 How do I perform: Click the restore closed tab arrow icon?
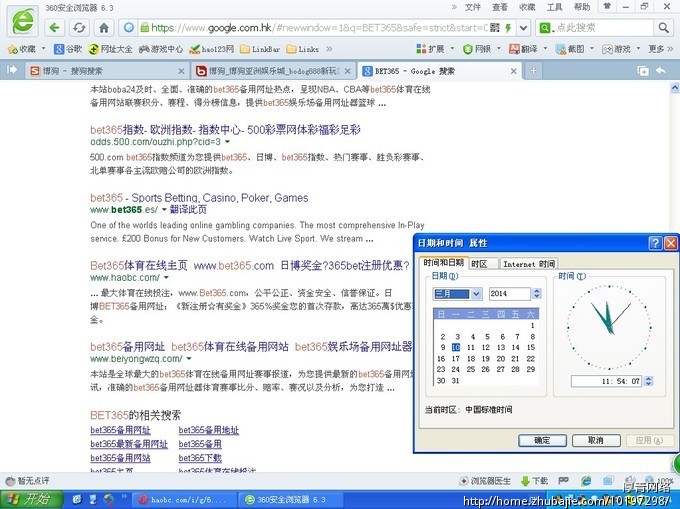[x=660, y=70]
